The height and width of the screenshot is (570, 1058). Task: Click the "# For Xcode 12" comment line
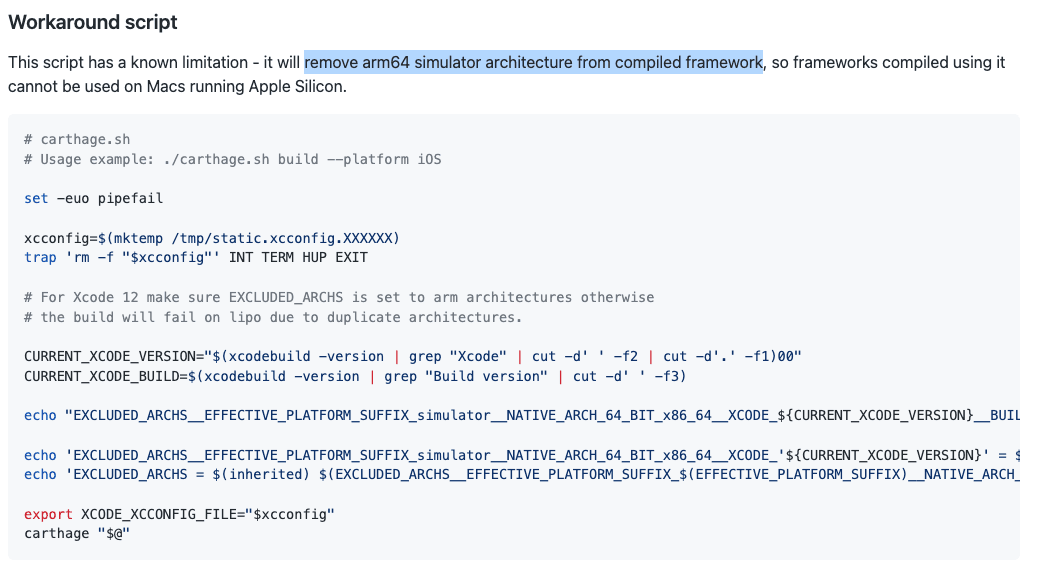click(339, 297)
